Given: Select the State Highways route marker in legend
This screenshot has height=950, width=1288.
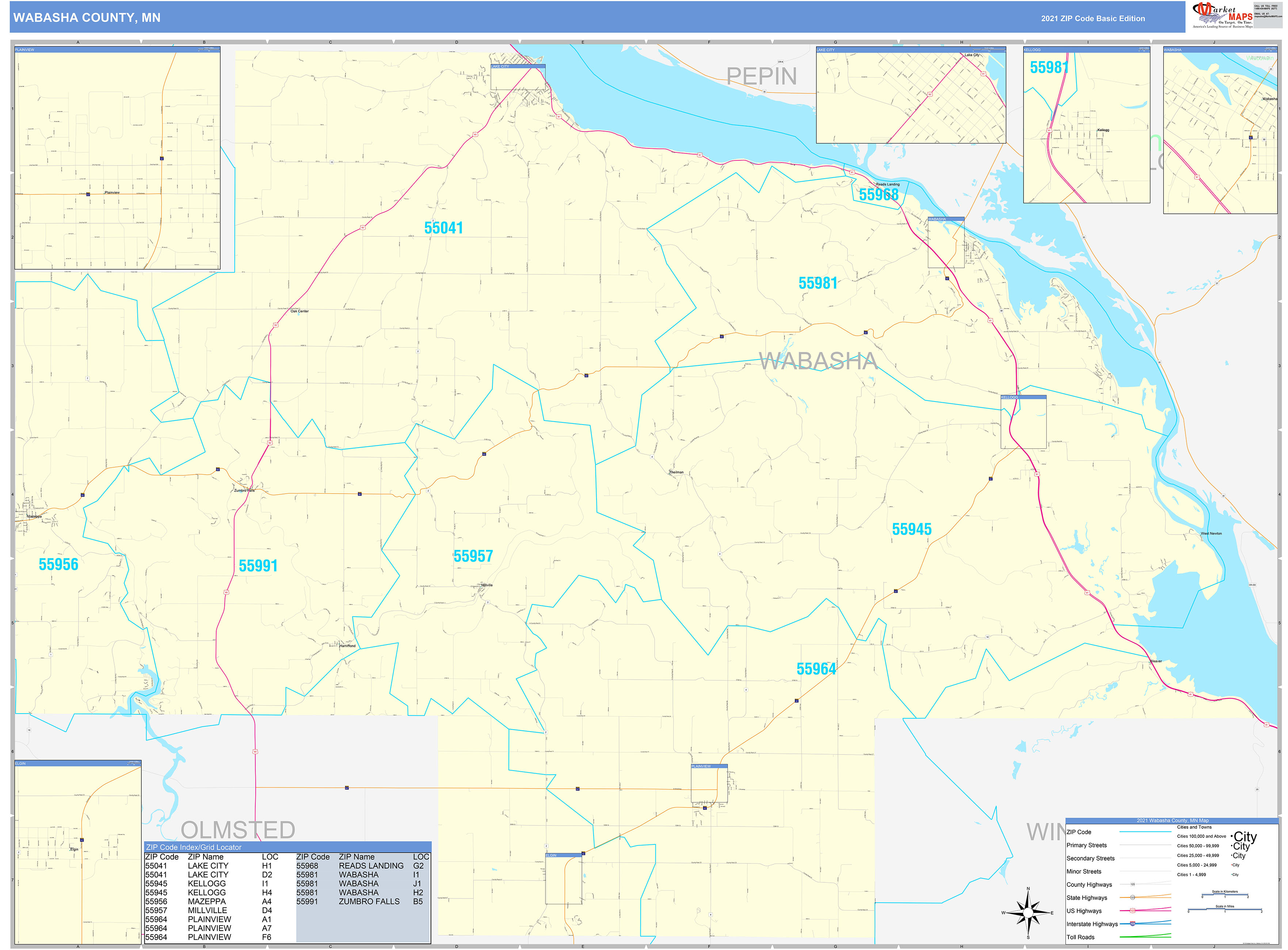Looking at the screenshot, I should [x=1132, y=898].
